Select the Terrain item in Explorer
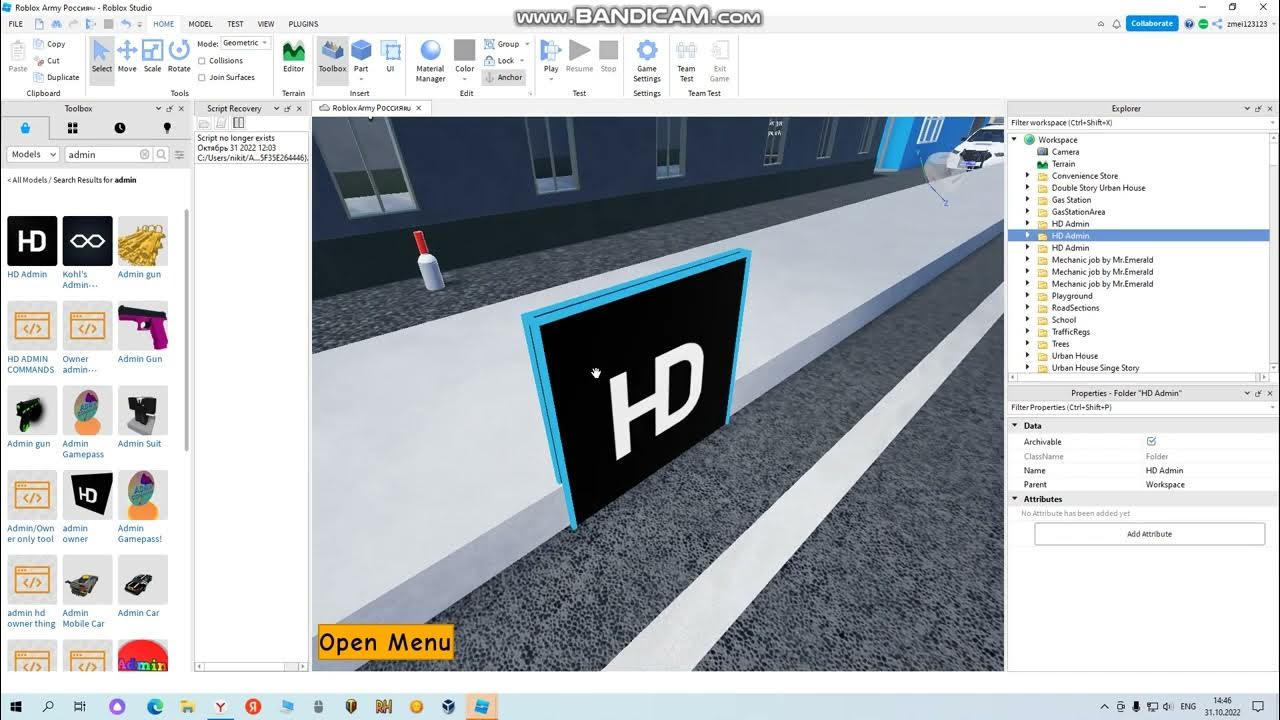This screenshot has height=720, width=1280. tap(1063, 164)
